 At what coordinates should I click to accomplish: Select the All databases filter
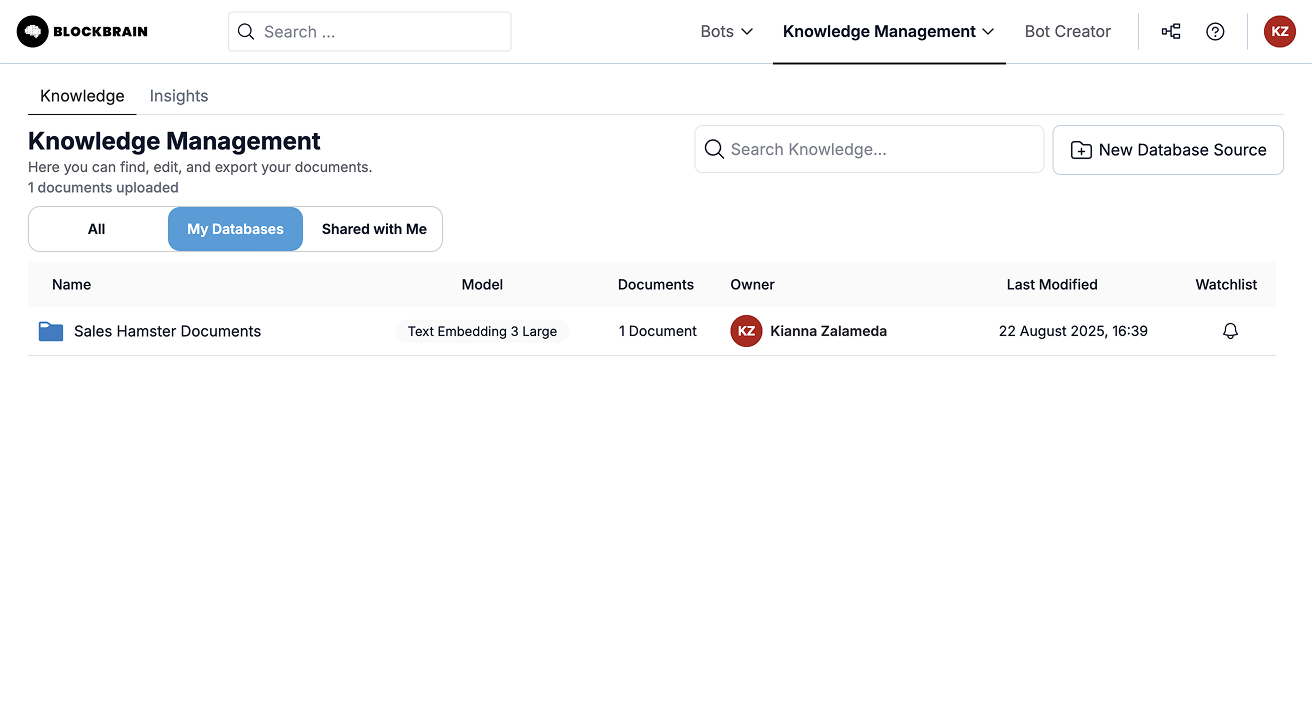pos(97,229)
